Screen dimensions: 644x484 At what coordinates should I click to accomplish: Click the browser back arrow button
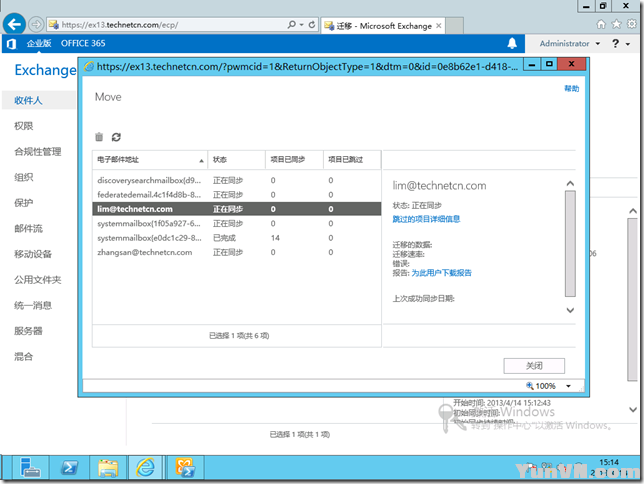(14, 25)
